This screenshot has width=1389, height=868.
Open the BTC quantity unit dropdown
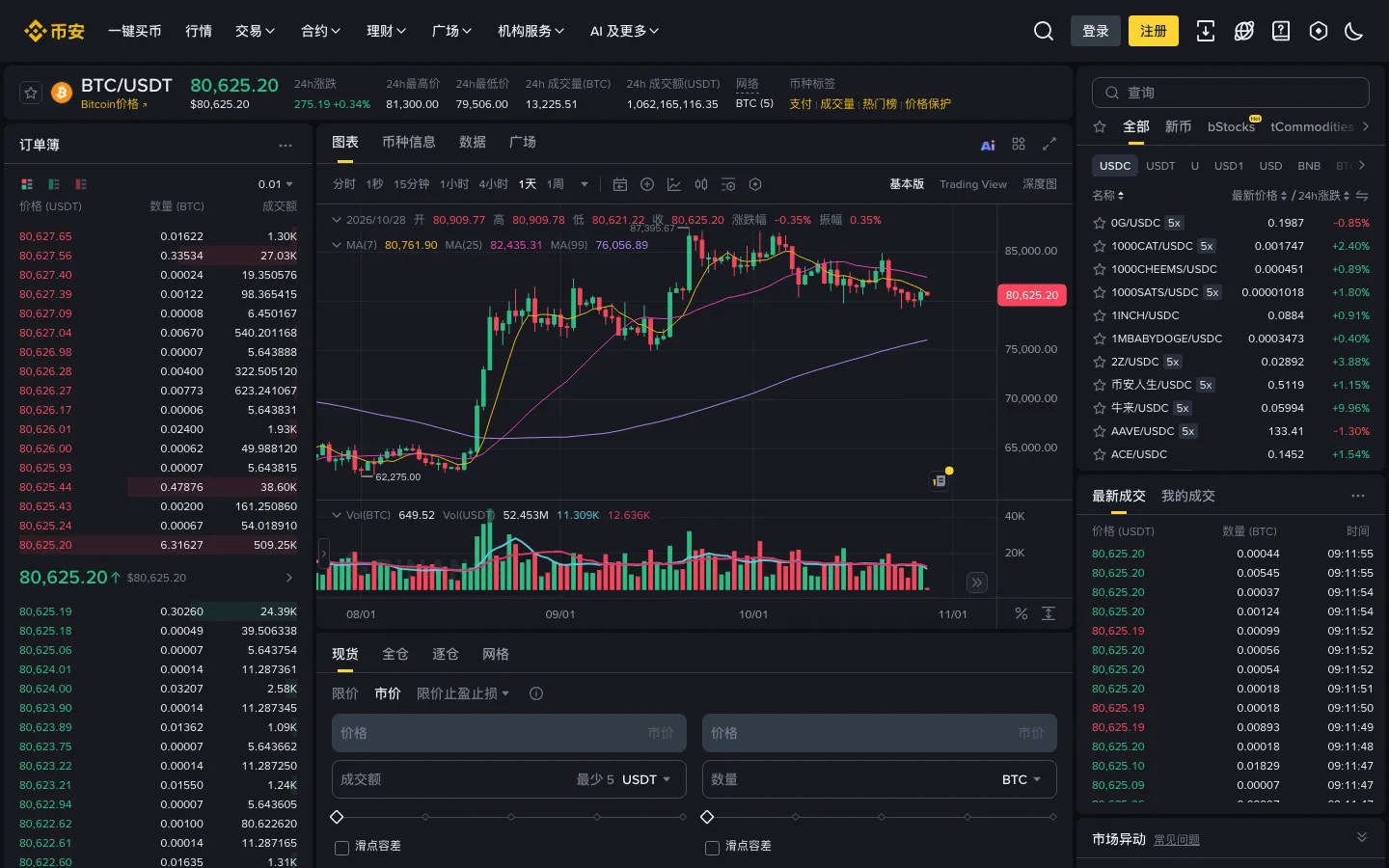[x=1021, y=779]
